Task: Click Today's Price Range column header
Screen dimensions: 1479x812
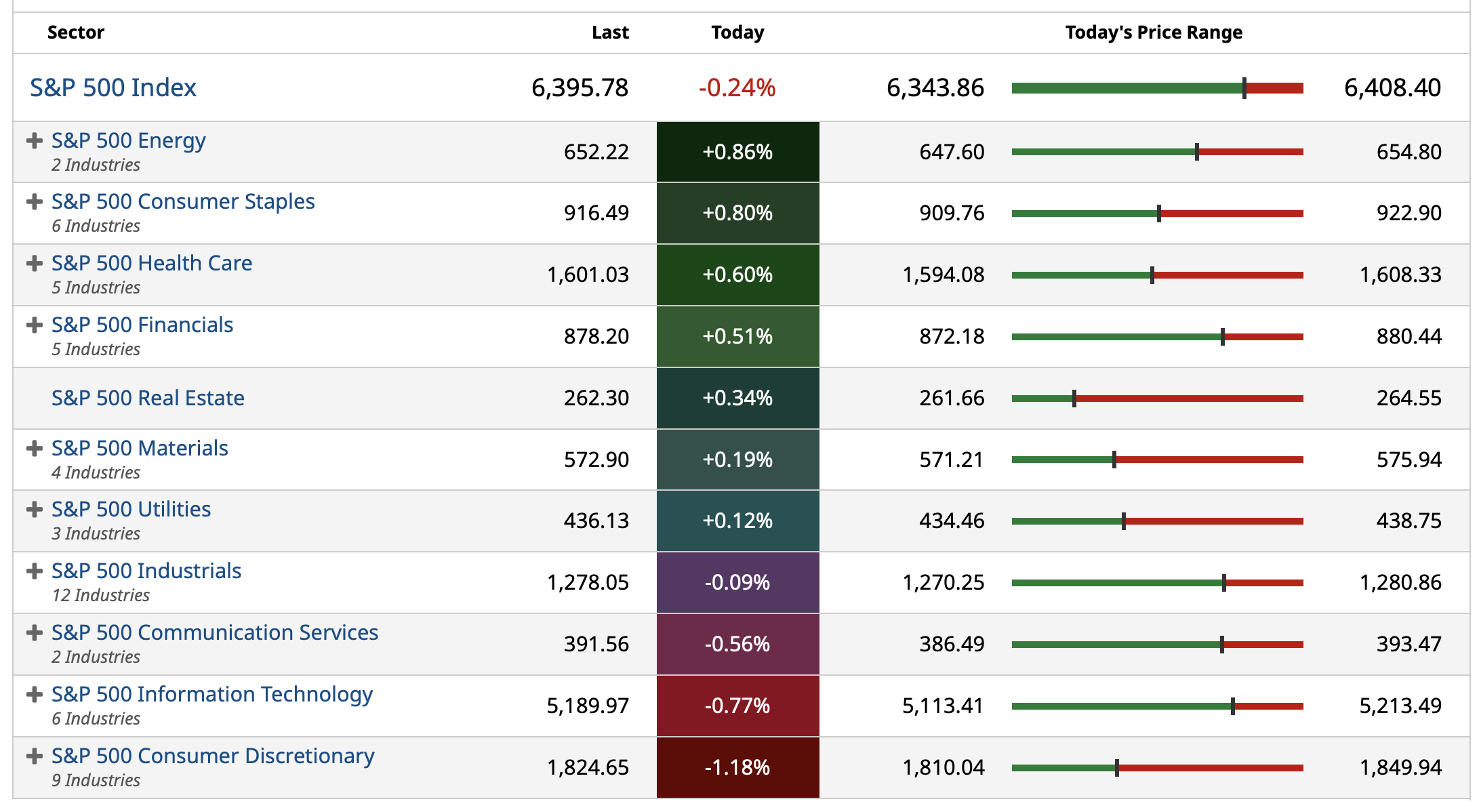Action: point(1154,33)
